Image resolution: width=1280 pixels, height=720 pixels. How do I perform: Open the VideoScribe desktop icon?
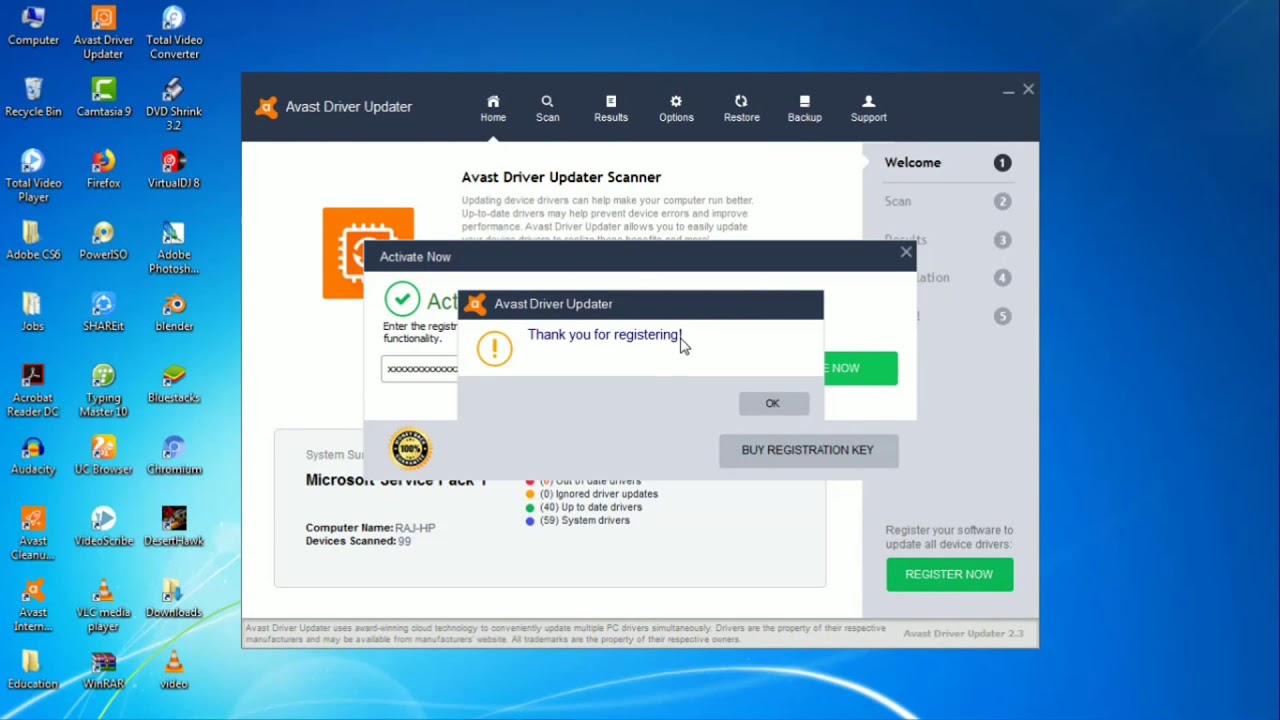point(103,527)
